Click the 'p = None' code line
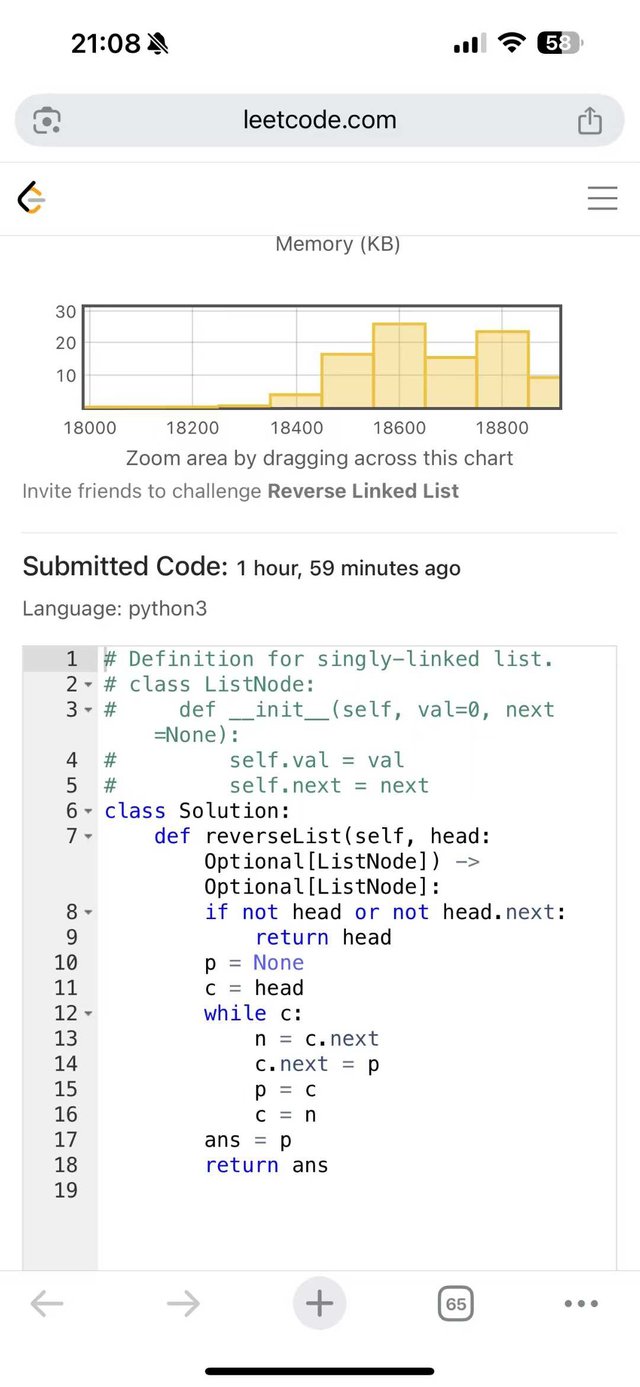This screenshot has width=640, height=1387. click(x=254, y=962)
